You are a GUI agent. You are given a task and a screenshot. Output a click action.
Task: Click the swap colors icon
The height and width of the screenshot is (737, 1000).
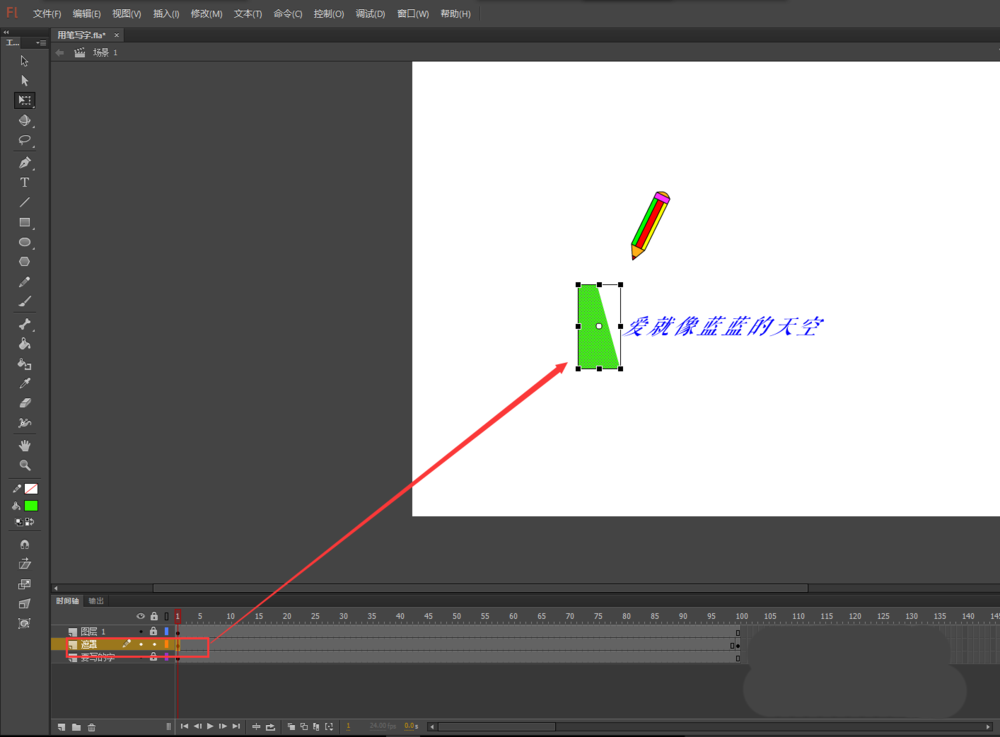point(29,522)
